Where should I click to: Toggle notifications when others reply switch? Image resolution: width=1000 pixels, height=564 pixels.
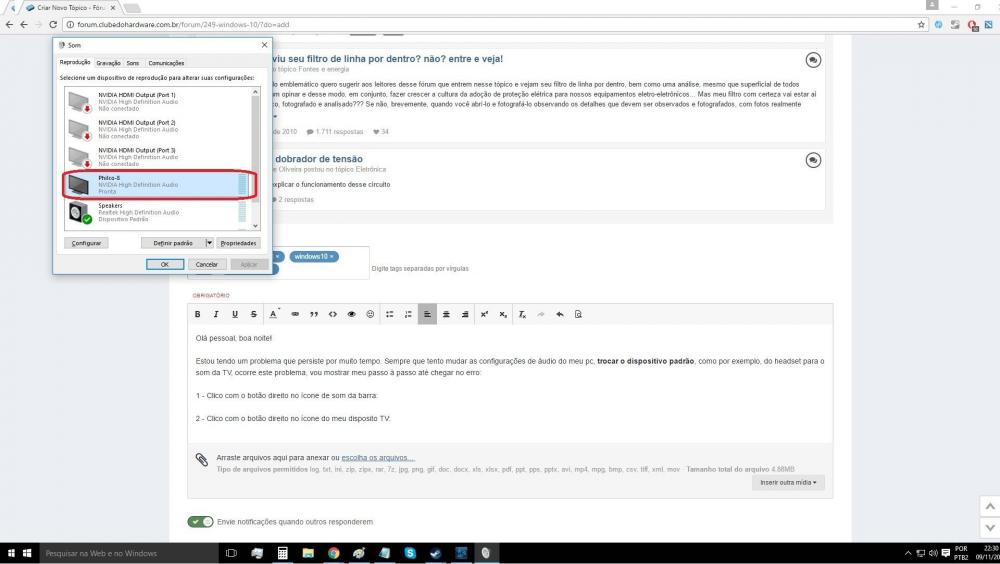click(201, 522)
